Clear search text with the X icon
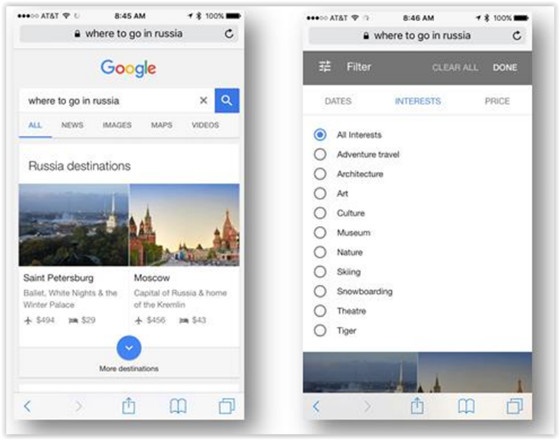Screen dimensions: 560x440 [x=204, y=100]
